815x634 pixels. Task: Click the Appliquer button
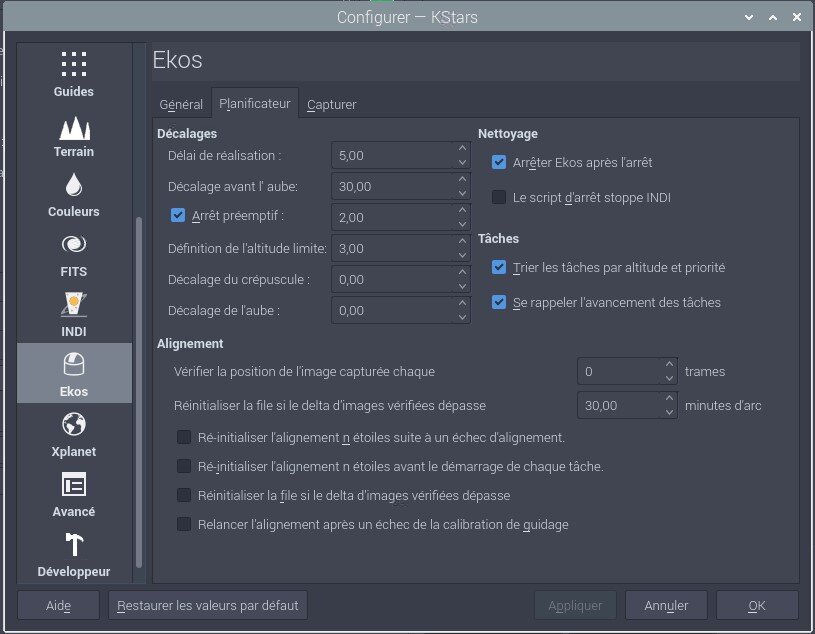(575, 605)
